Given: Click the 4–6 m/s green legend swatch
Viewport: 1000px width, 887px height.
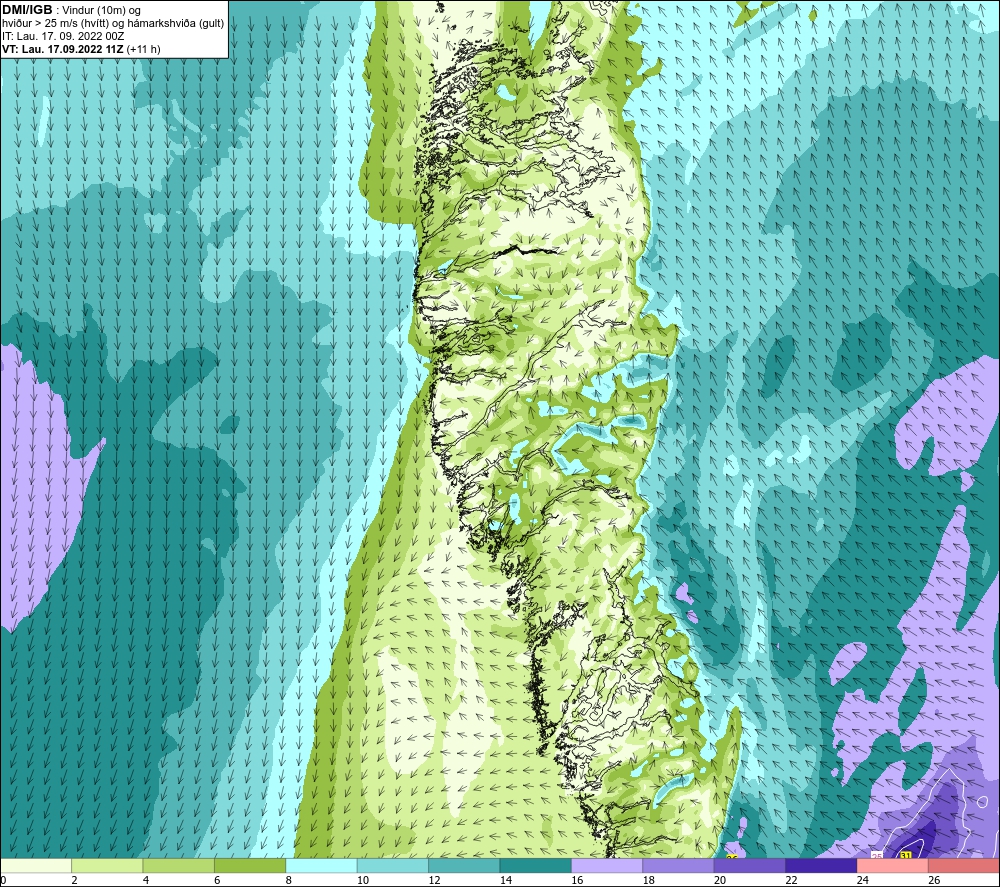Looking at the screenshot, I should [179, 866].
